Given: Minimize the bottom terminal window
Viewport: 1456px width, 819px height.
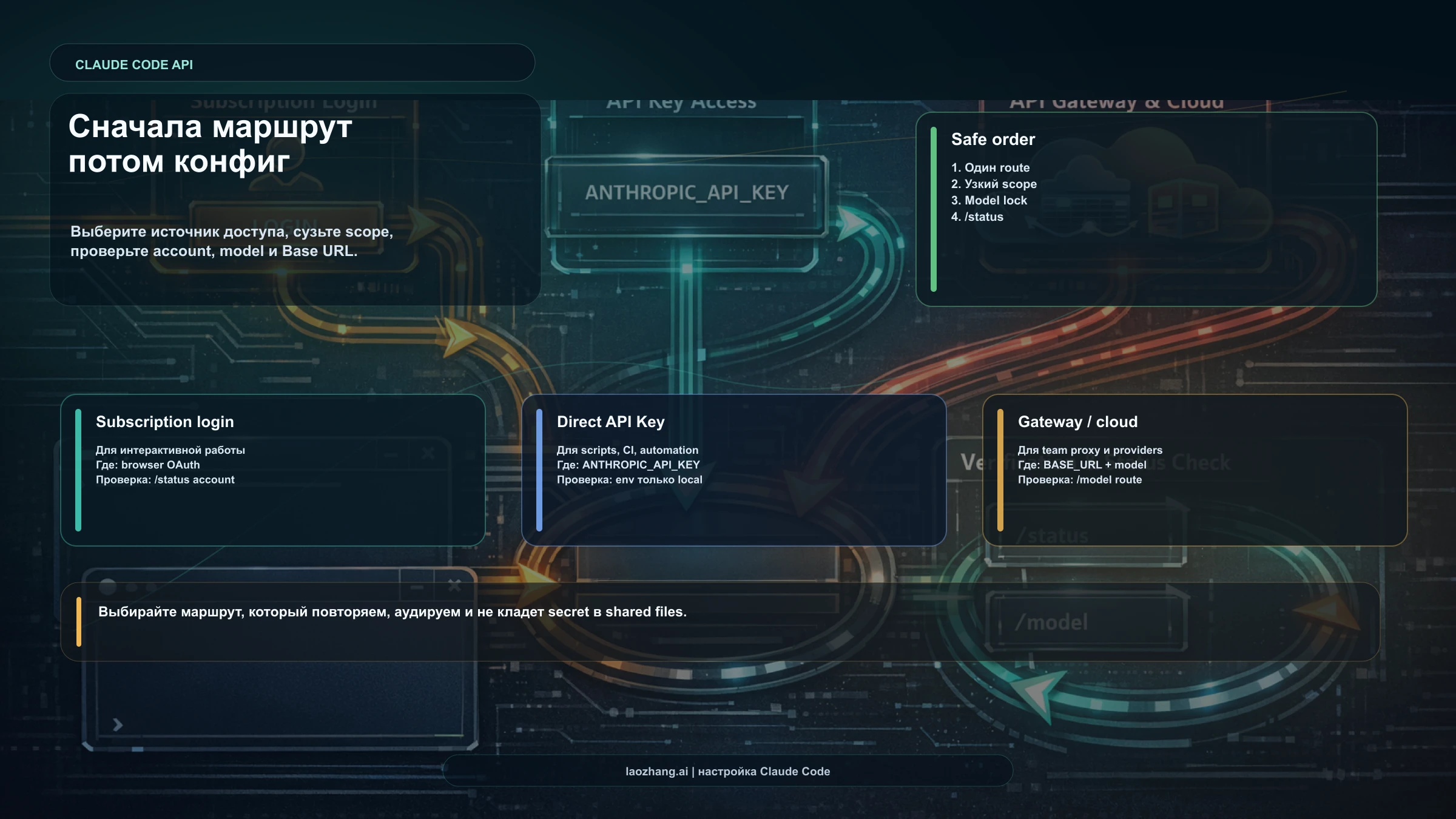Looking at the screenshot, I should pos(416,586).
